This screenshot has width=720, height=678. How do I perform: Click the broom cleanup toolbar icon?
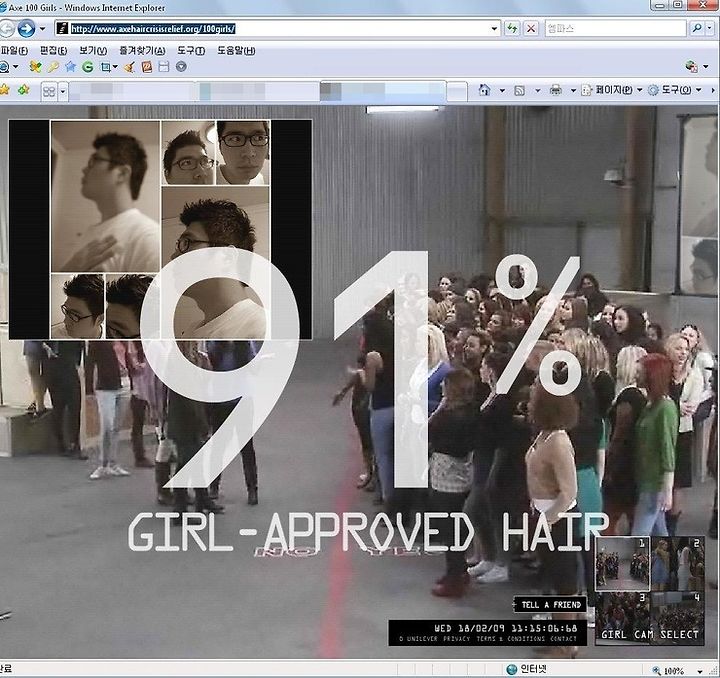[x=129, y=67]
